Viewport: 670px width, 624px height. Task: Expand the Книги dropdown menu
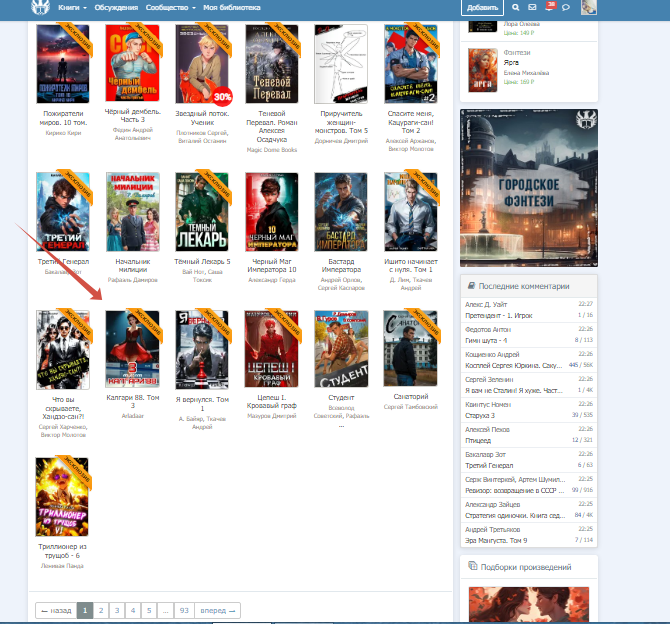pos(72,7)
